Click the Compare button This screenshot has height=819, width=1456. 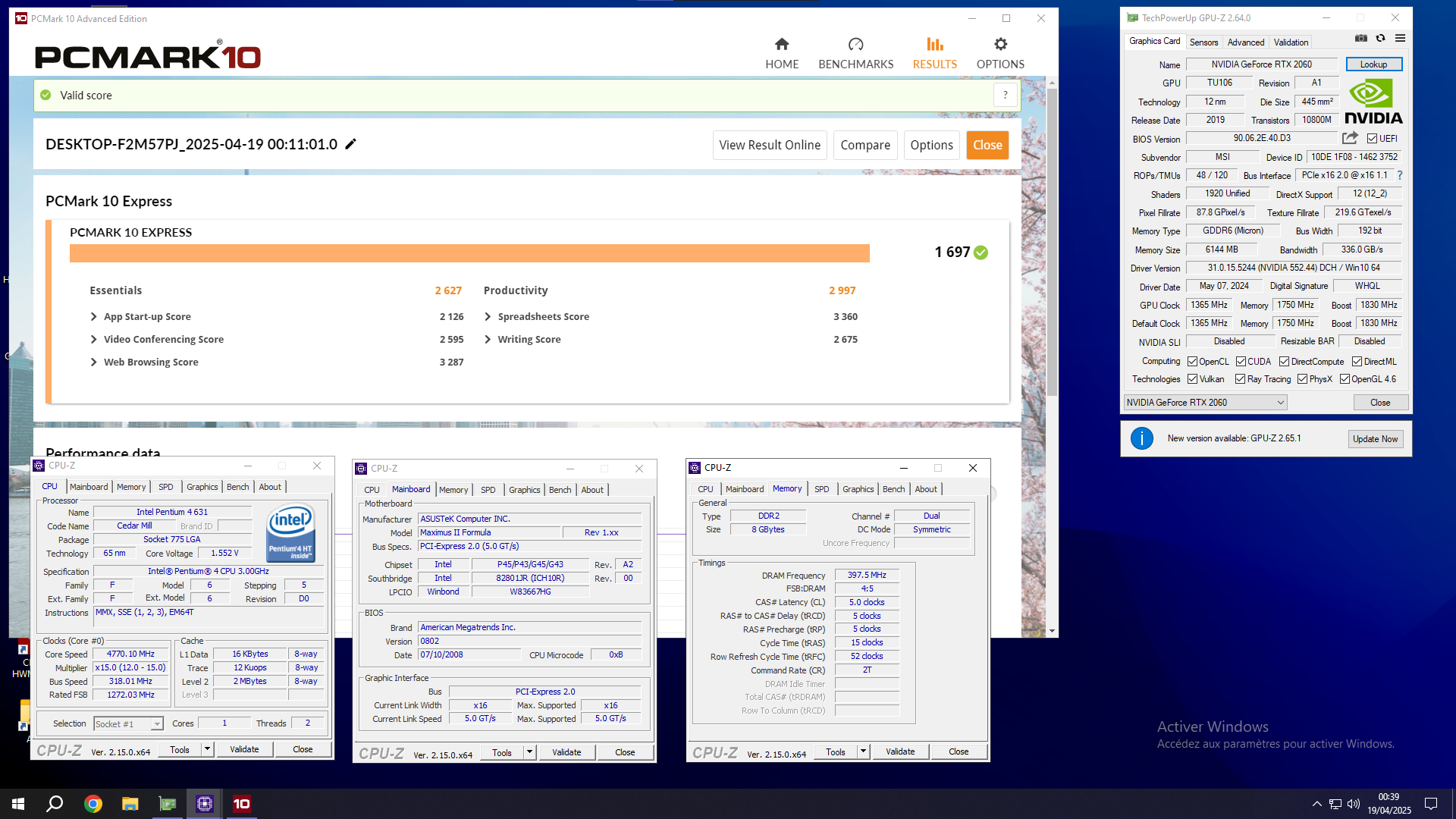coord(865,145)
